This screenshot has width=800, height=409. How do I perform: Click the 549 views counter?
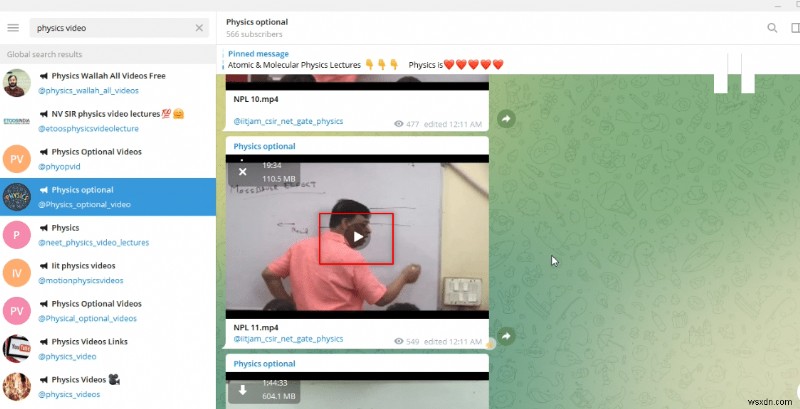tap(407, 341)
